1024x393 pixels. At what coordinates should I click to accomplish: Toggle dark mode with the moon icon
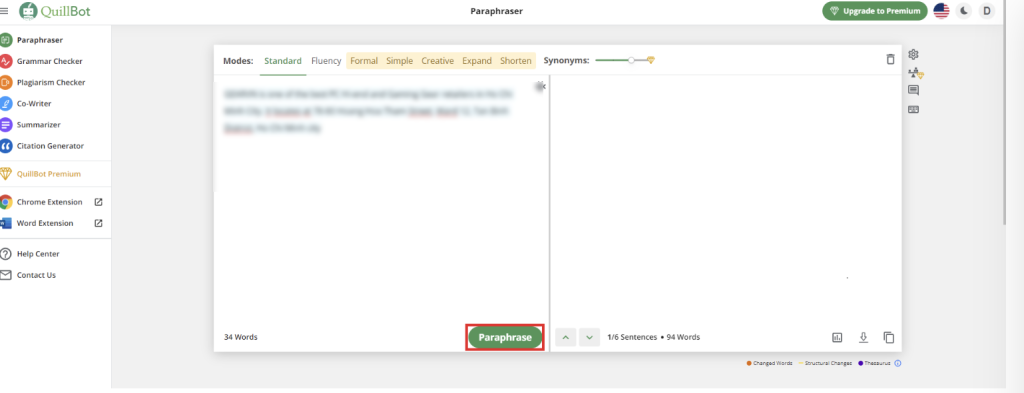(x=964, y=10)
